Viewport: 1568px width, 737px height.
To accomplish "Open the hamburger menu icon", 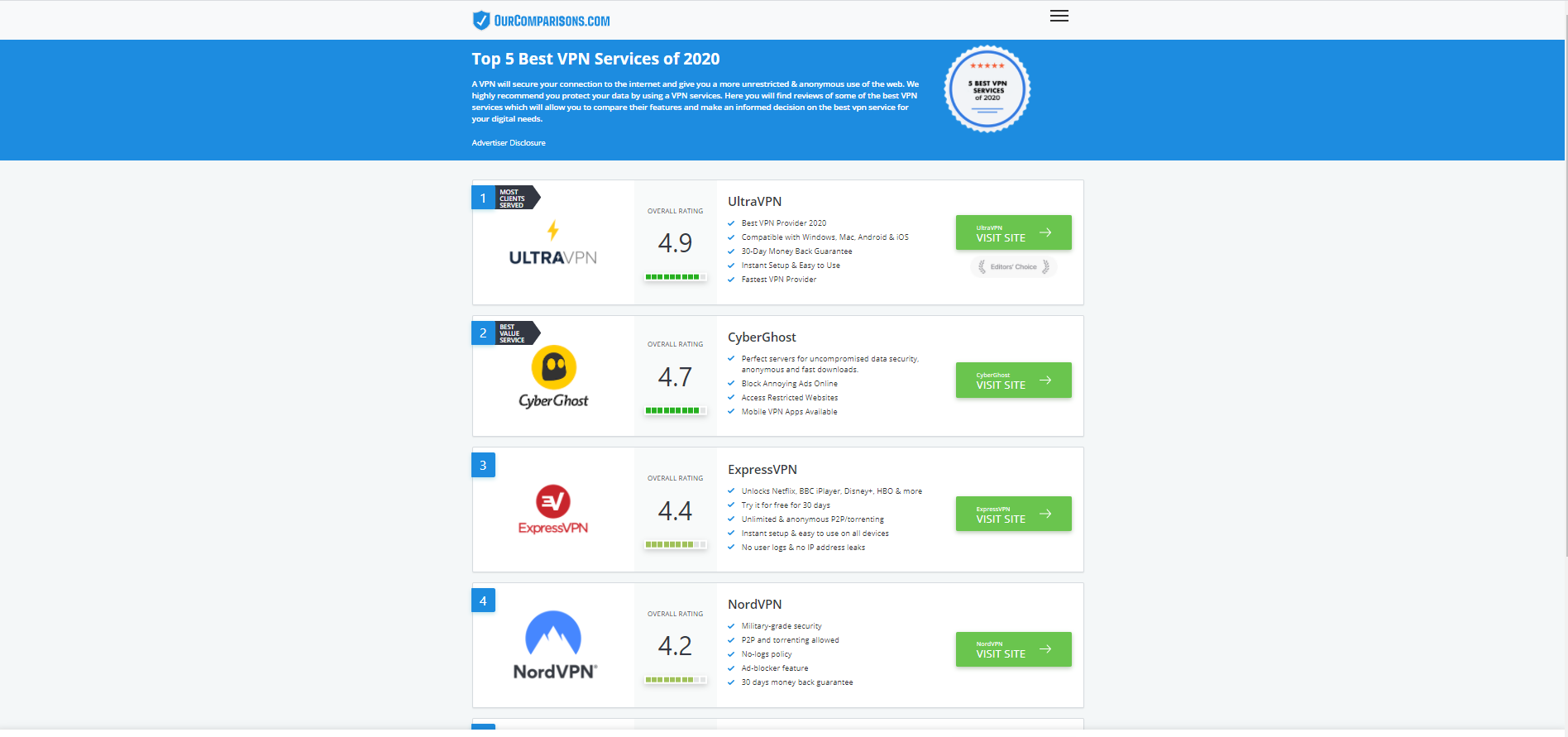I will click(1059, 16).
